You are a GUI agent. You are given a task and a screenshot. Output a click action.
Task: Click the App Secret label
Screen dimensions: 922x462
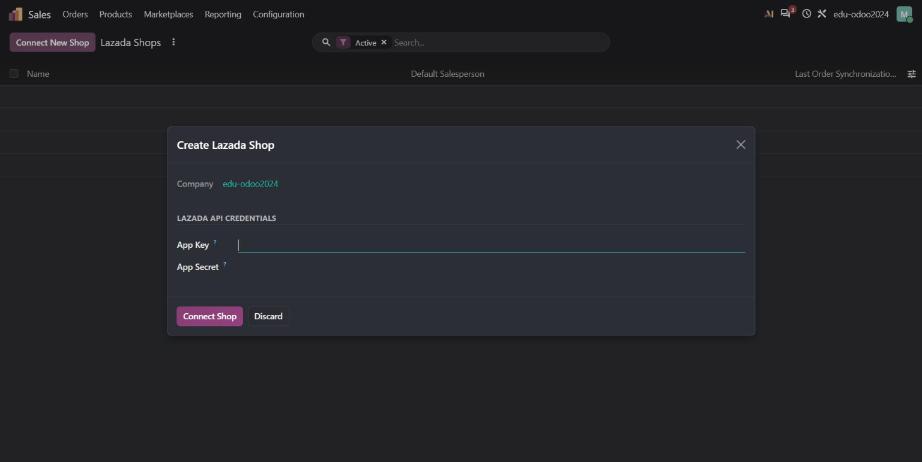[198, 267]
